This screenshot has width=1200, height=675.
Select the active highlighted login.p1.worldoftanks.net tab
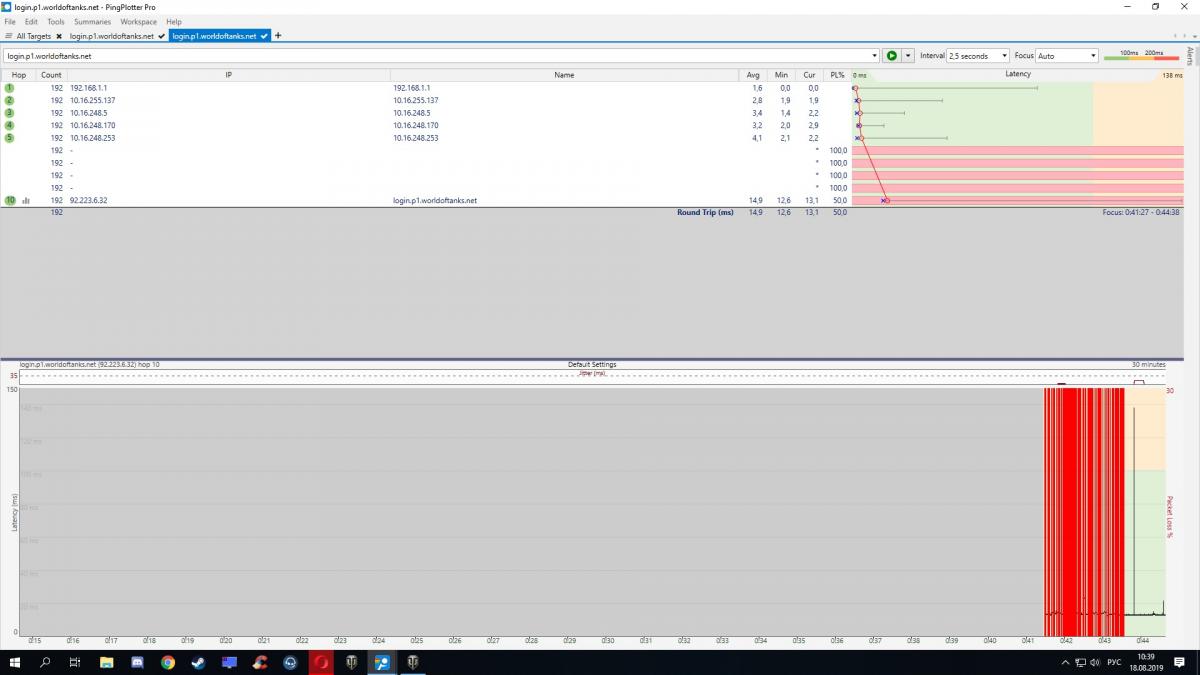[220, 36]
